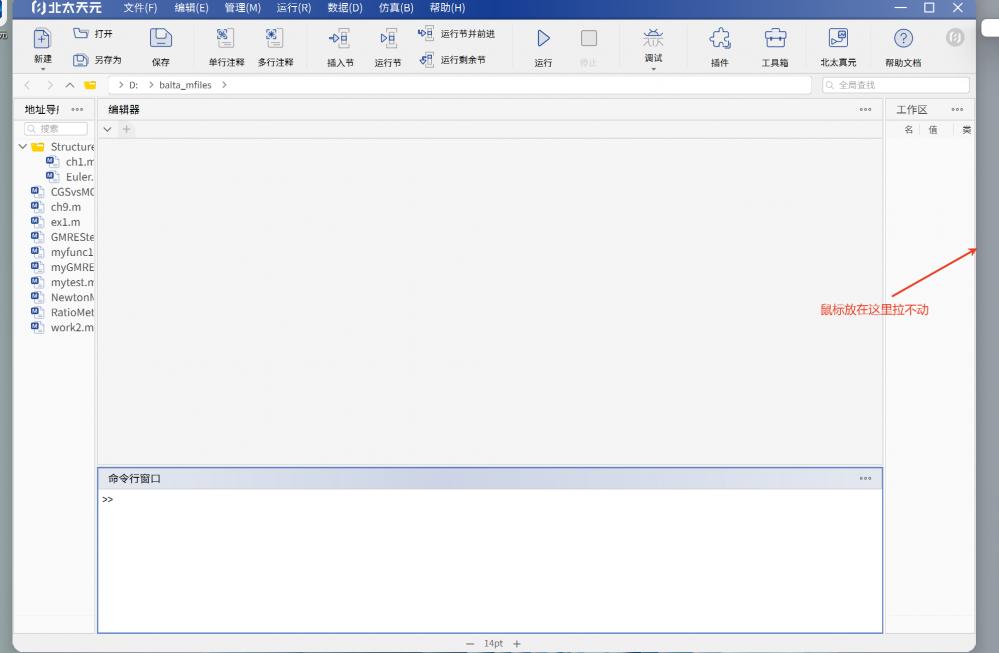Open the 帮助文档 help documentation

[x=902, y=45]
